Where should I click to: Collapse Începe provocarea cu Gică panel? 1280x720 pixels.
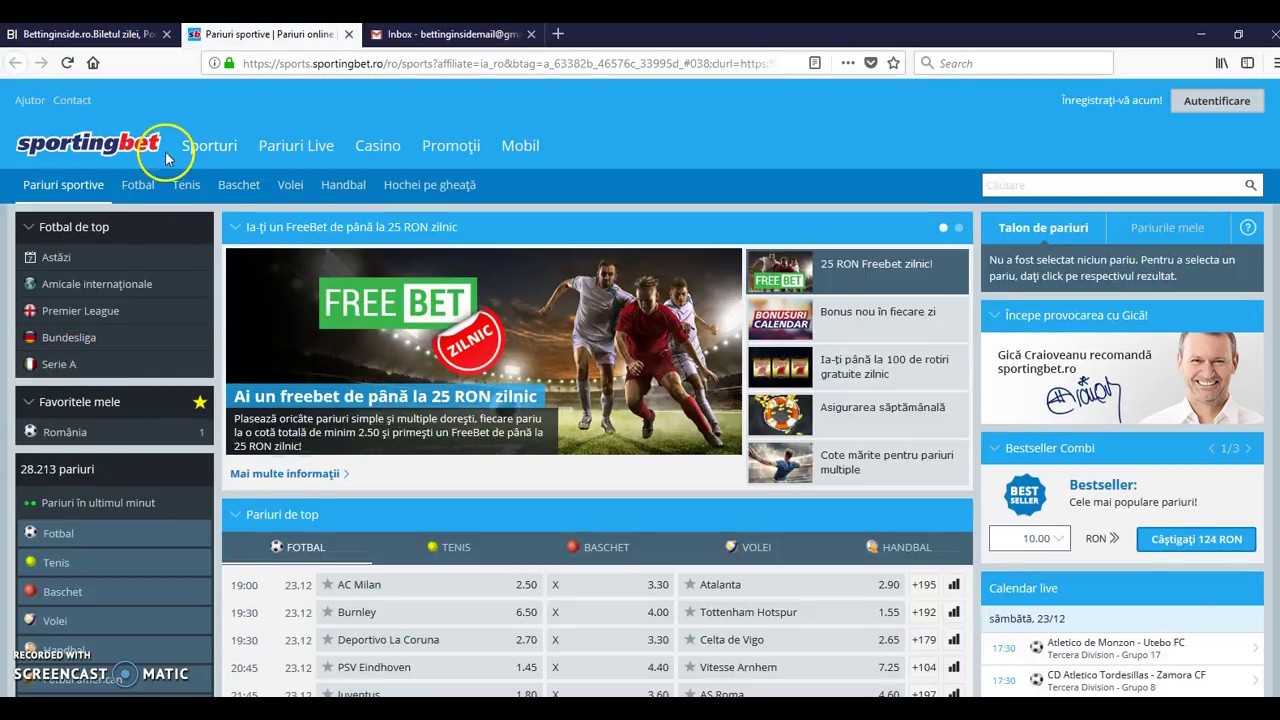994,315
